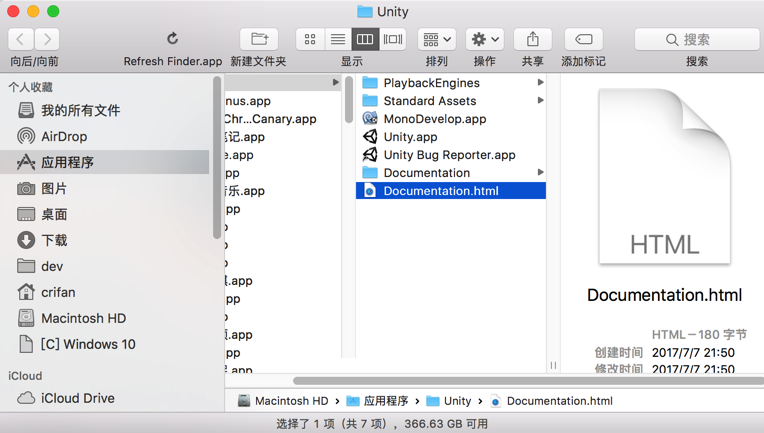Image resolution: width=764 pixels, height=433 pixels.
Task: Select Chr...Canary.app in applications column
Action: tap(270, 119)
